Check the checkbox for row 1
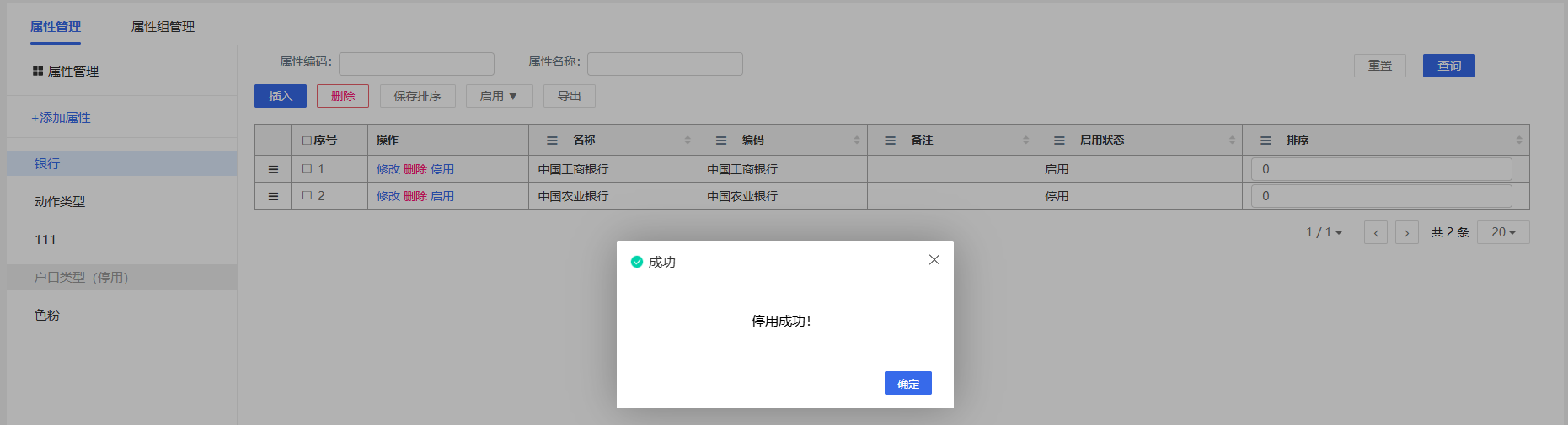 (307, 168)
